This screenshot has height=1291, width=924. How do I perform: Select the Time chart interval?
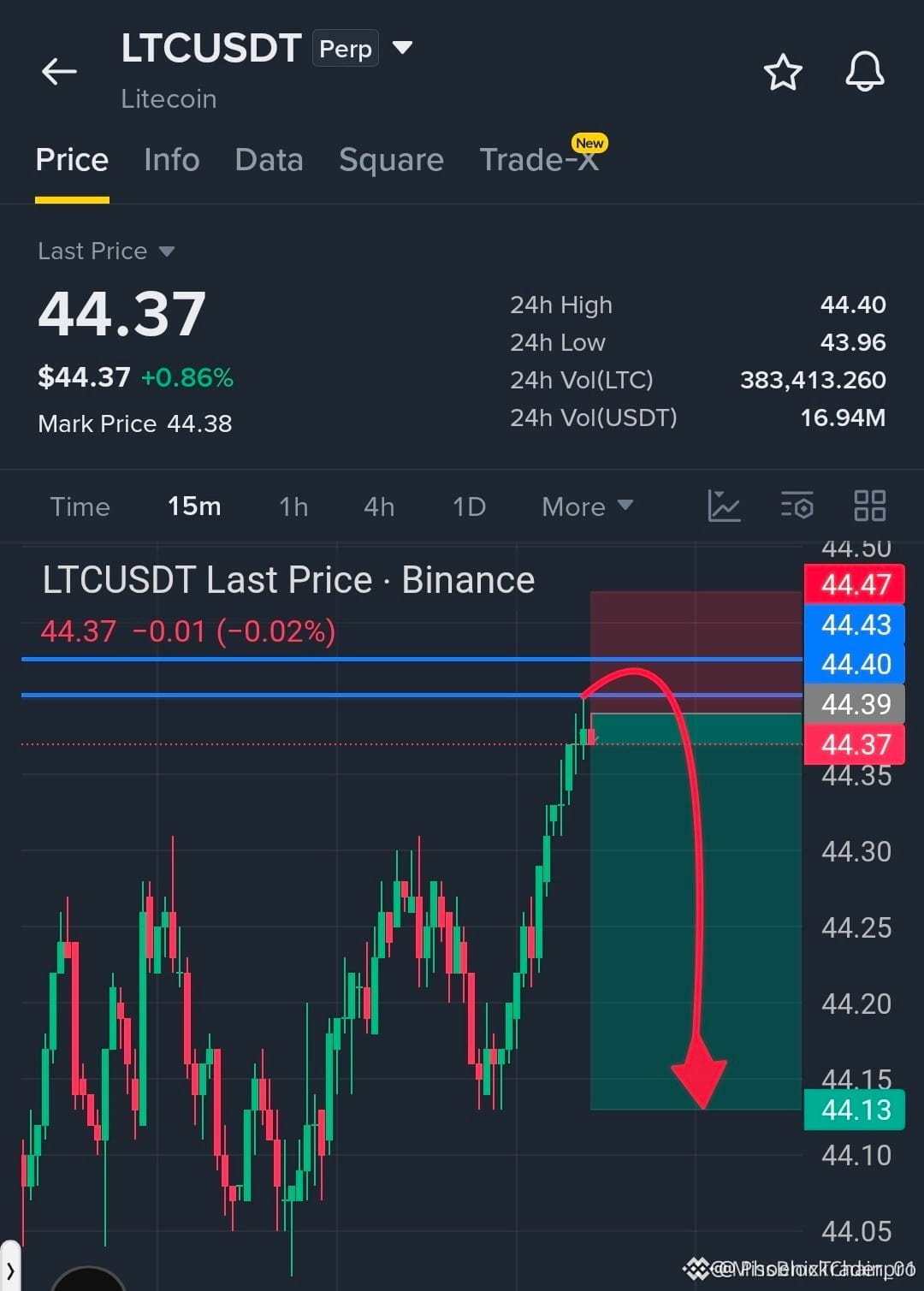[x=80, y=506]
